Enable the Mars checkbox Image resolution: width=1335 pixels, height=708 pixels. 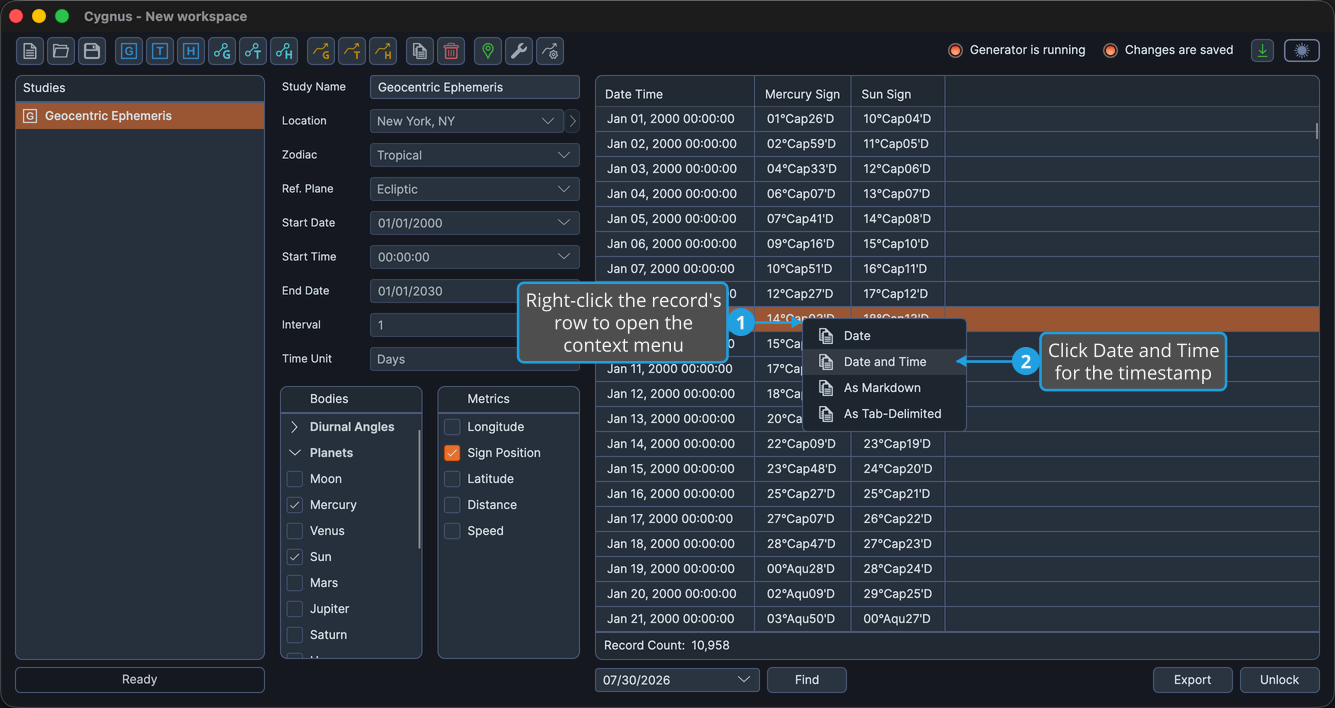[x=295, y=583]
